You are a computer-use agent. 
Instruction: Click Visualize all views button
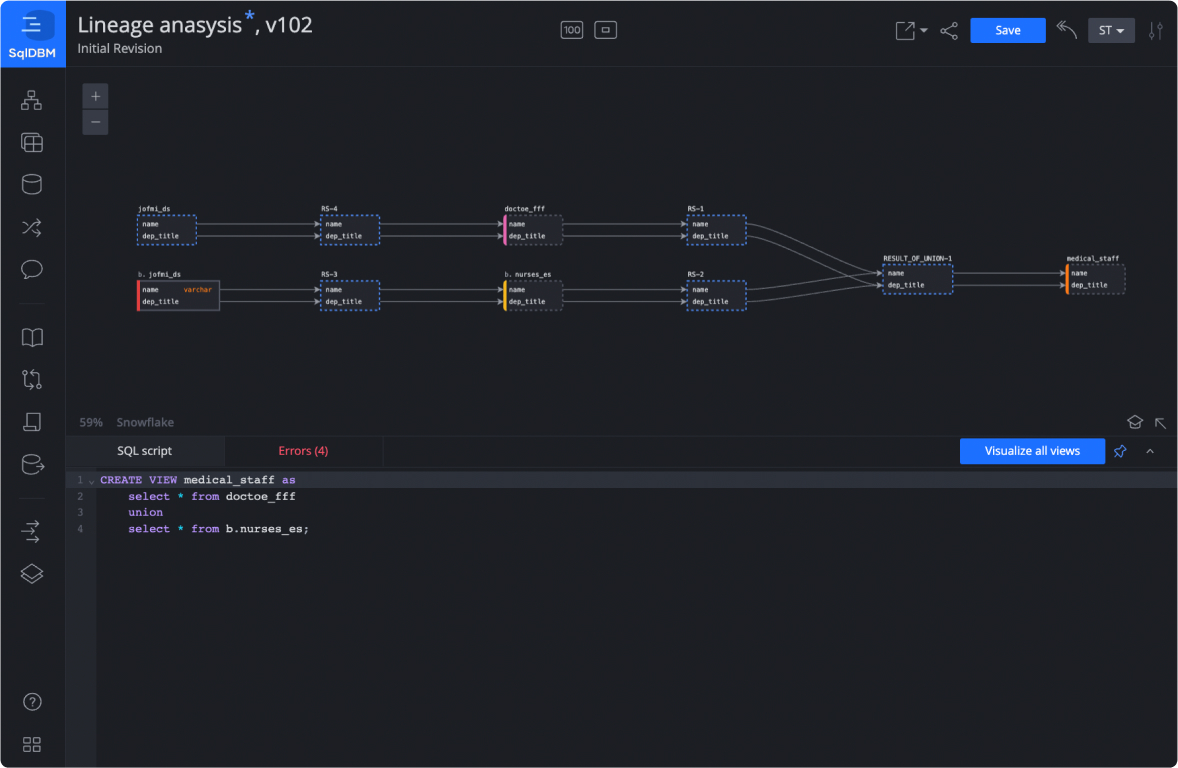1032,451
